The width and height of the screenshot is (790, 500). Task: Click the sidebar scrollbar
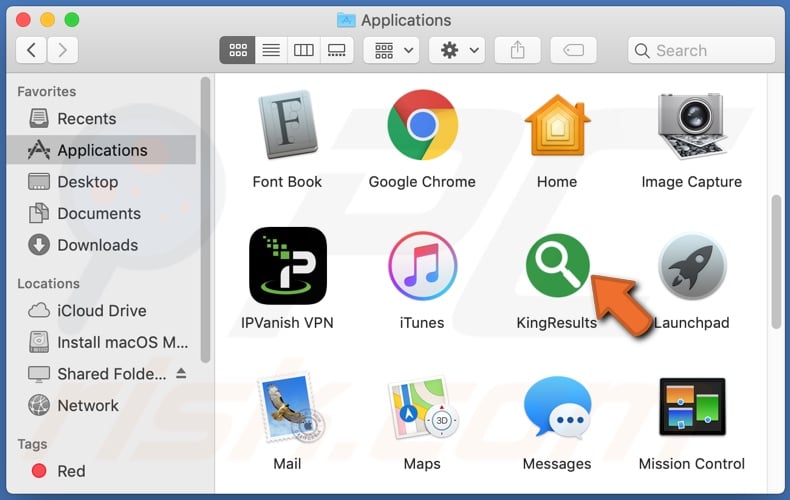pos(205,220)
